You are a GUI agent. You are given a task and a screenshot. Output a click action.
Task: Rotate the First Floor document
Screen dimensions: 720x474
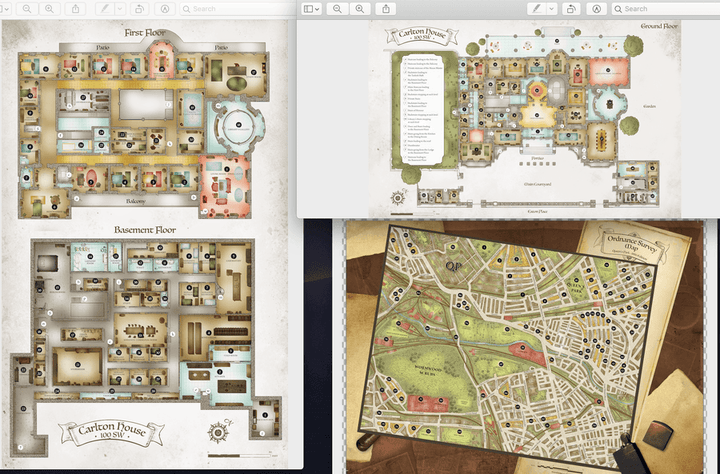[x=139, y=8]
